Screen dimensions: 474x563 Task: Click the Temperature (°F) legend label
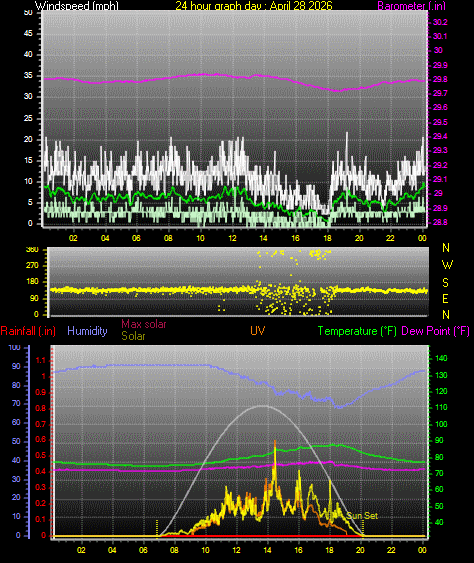357,331
